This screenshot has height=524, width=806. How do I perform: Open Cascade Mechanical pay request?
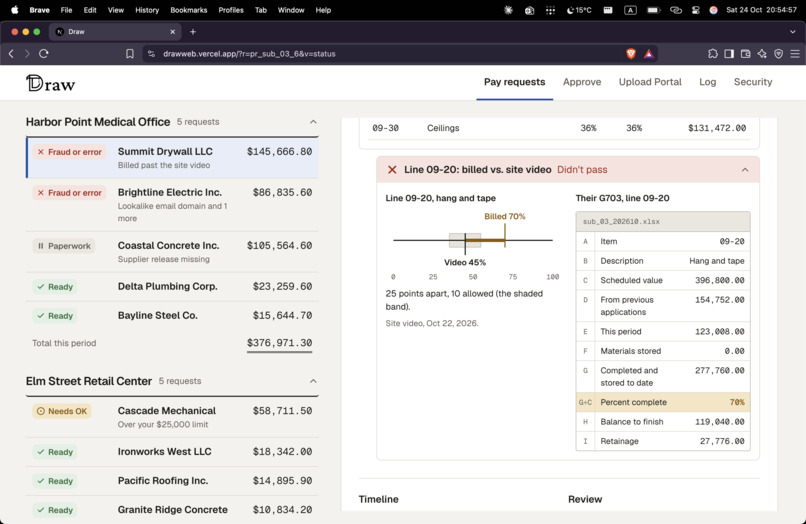click(172, 417)
